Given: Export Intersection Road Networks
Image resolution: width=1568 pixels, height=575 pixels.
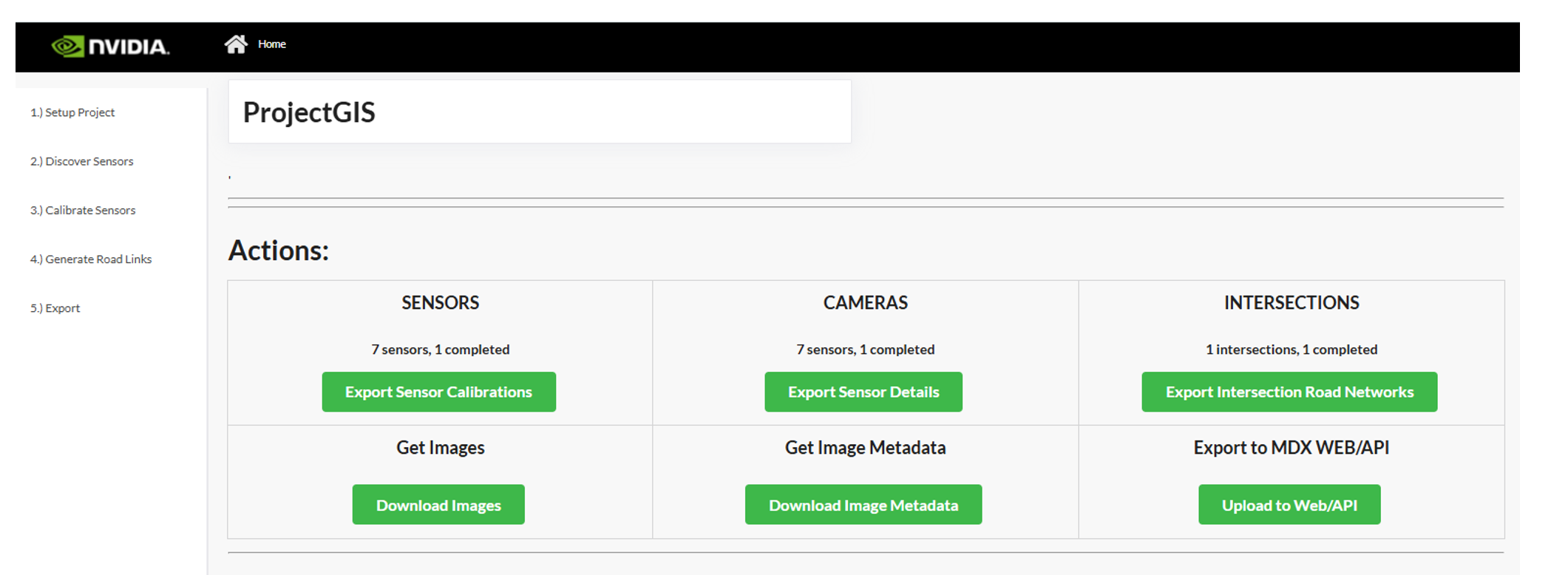Looking at the screenshot, I should [1289, 392].
